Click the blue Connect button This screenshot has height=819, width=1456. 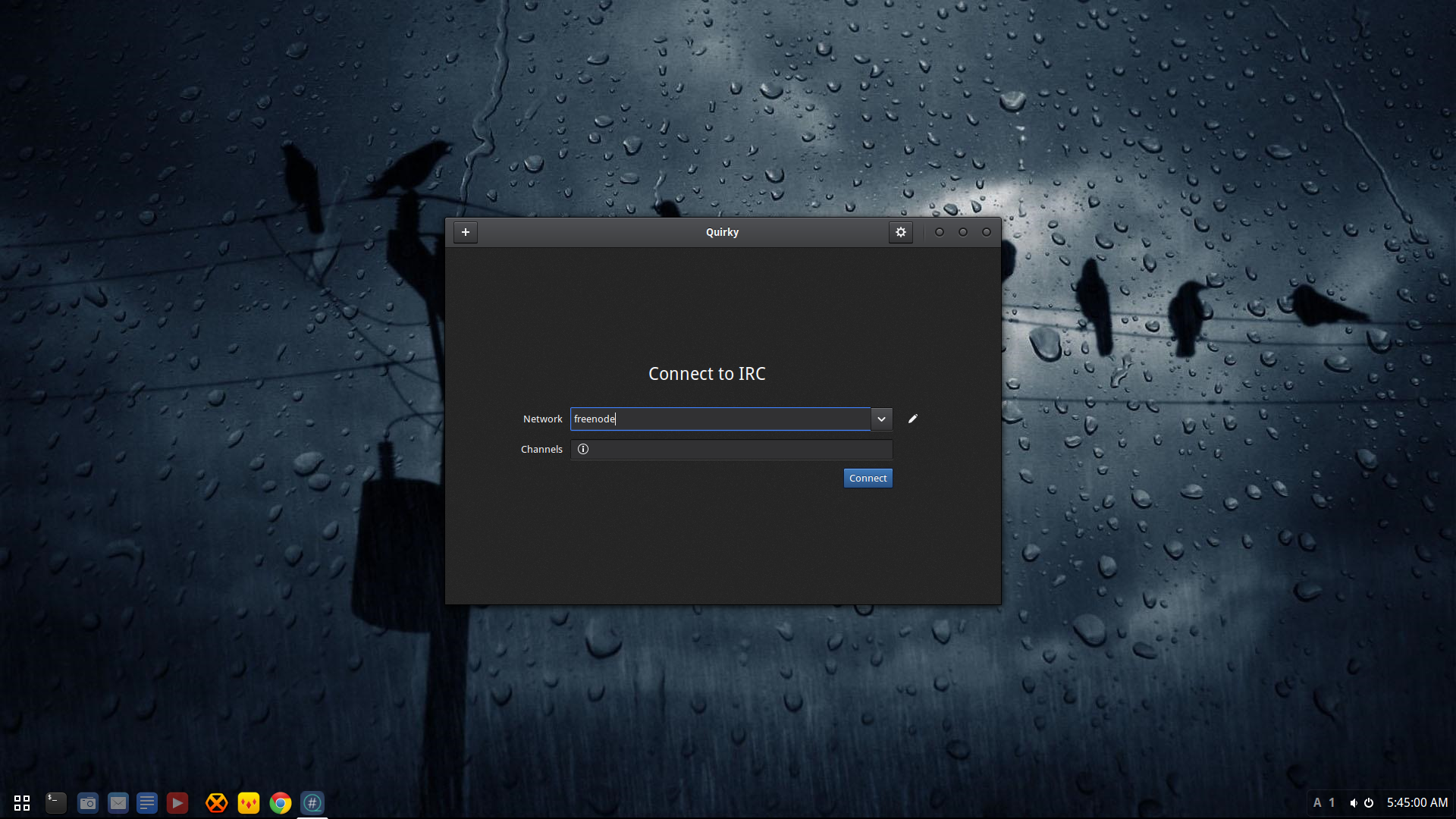868,478
